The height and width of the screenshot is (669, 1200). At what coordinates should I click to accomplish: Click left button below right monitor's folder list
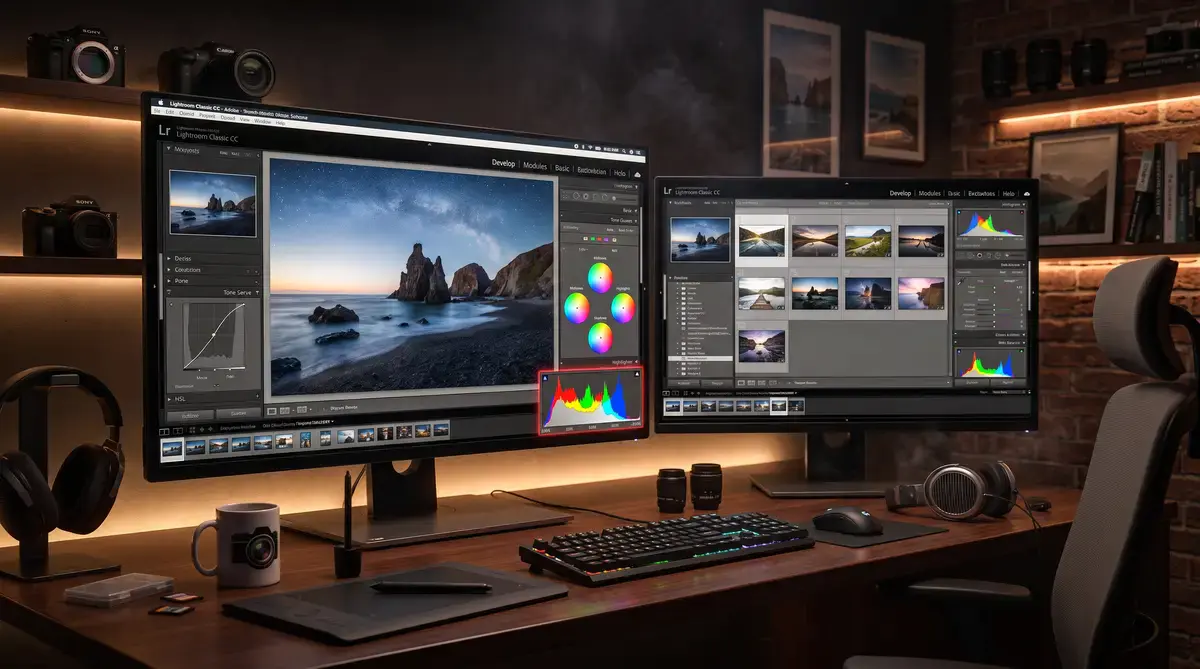pos(682,382)
